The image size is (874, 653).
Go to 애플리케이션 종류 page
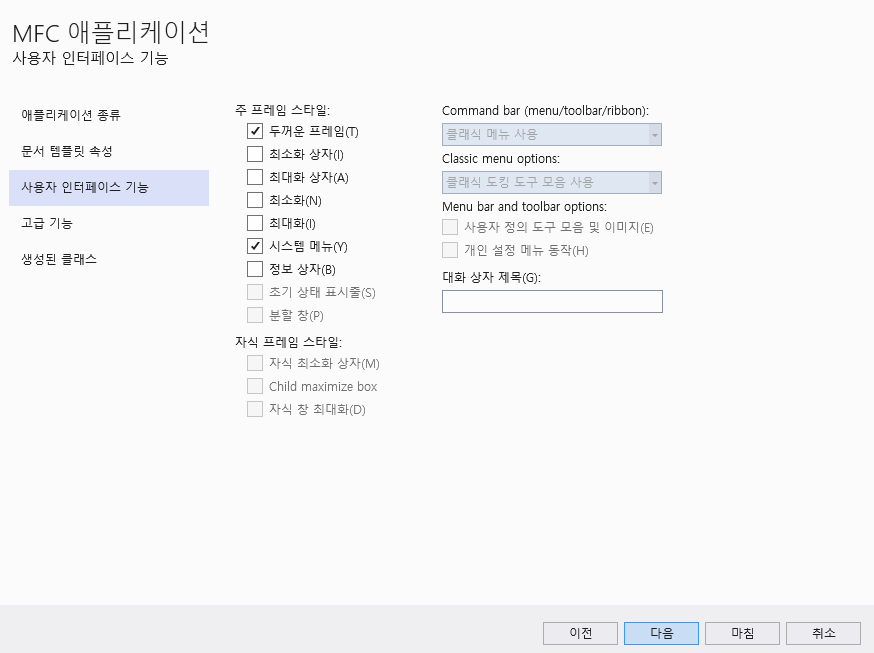coord(109,115)
